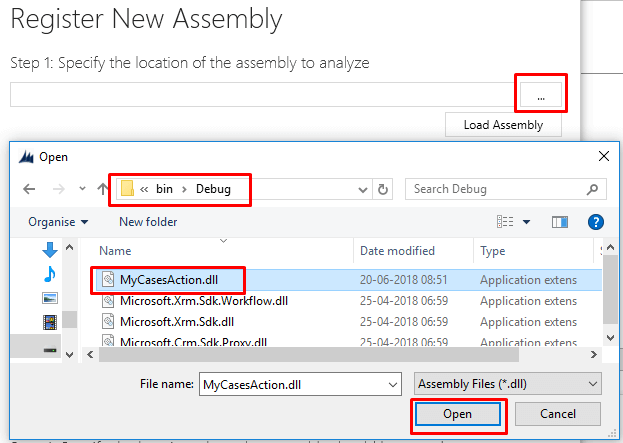Refresh the Debug folder listing
The image size is (623, 443).
pyautogui.click(x=383, y=189)
